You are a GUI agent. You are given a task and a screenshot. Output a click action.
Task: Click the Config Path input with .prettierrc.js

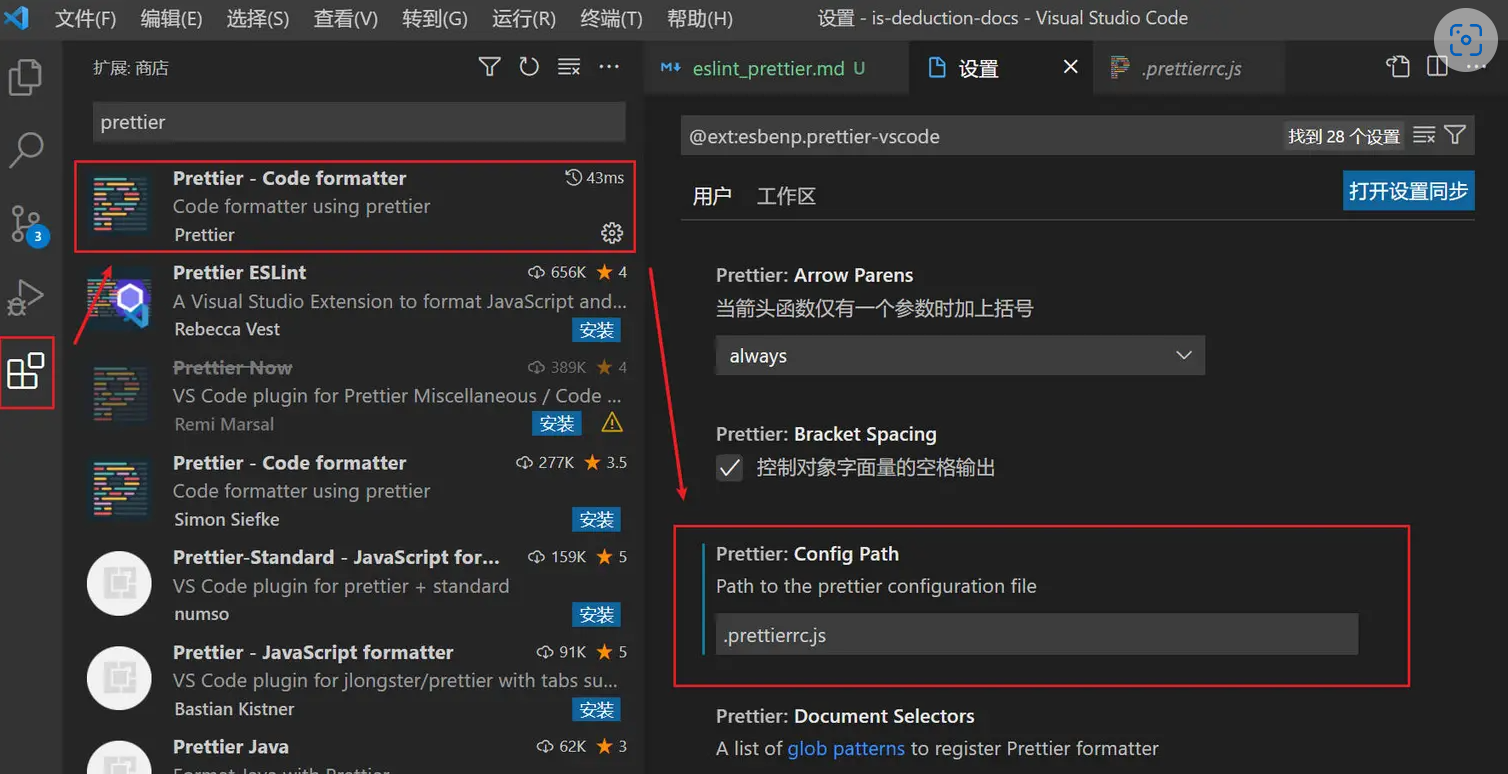click(x=1037, y=635)
